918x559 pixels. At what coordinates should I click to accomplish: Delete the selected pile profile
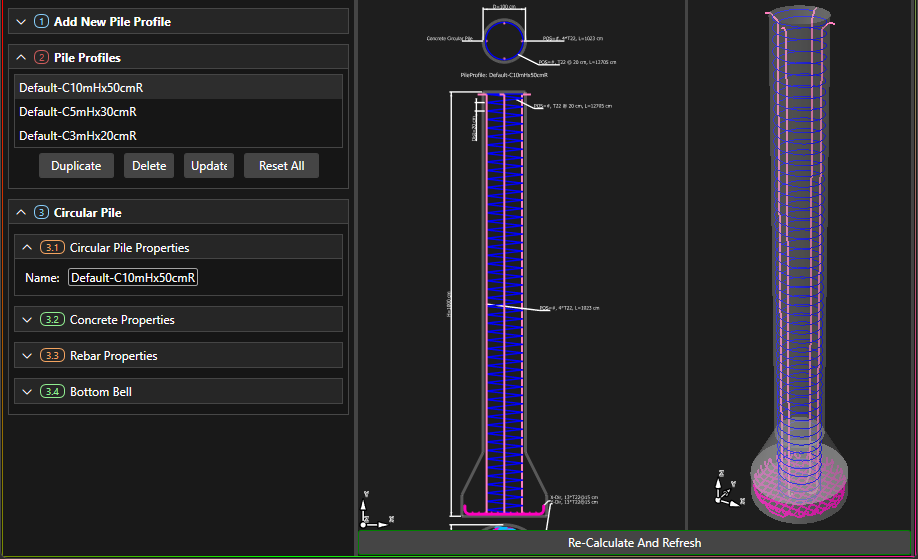pos(149,166)
